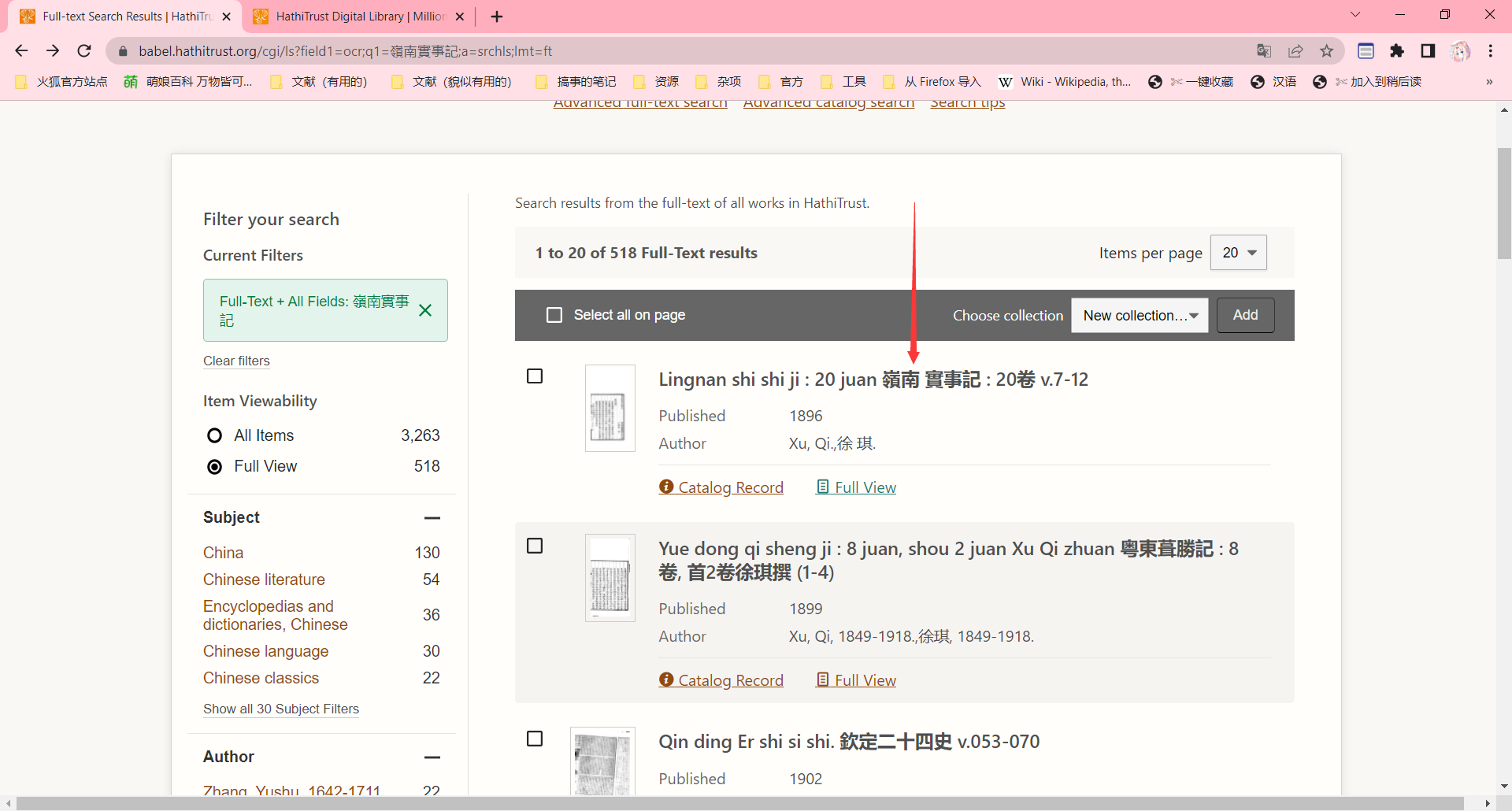Open the Qin ding Er shi si shi title
This screenshot has width=1512, height=811.
click(x=849, y=742)
